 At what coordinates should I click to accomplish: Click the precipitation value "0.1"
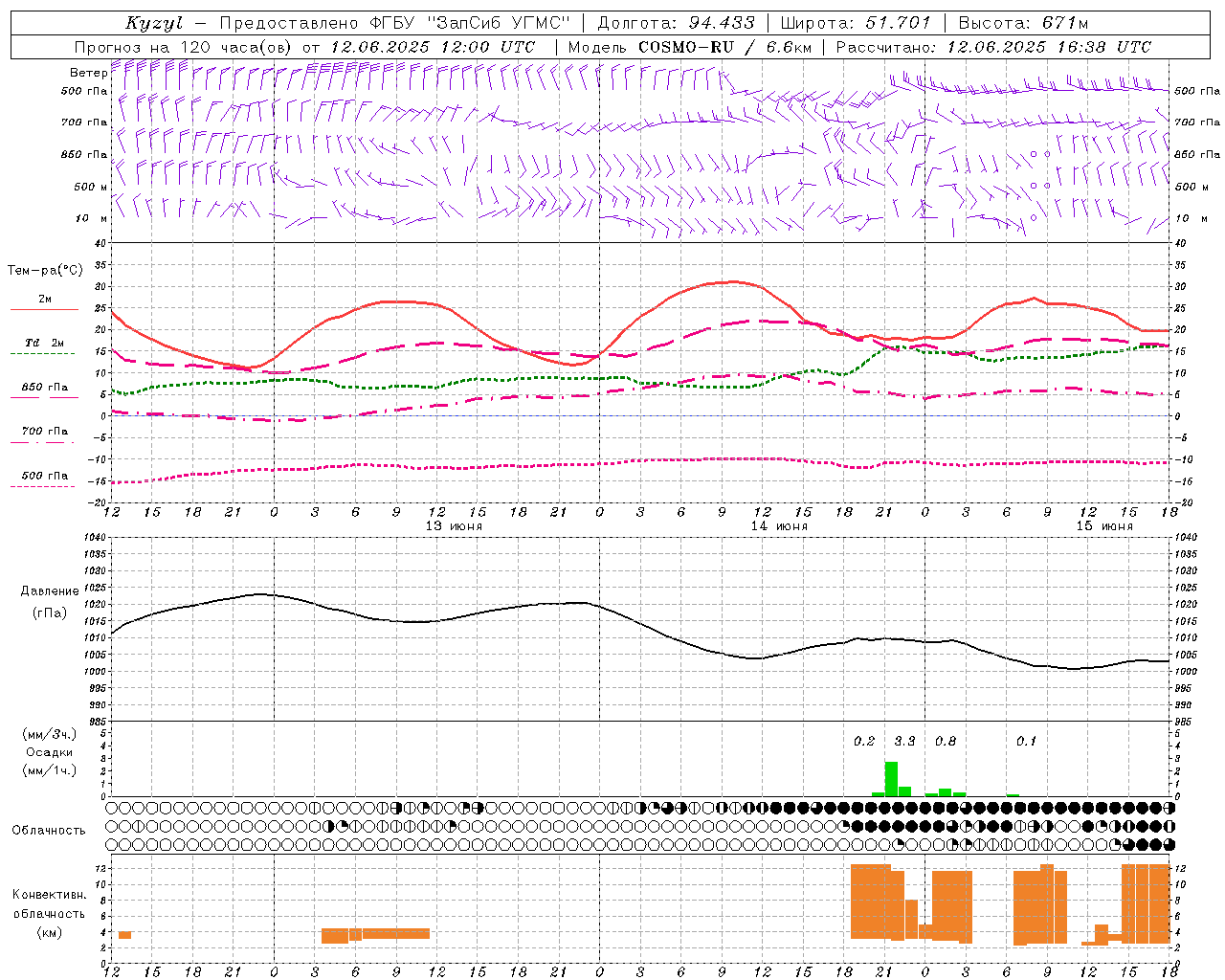[1026, 741]
